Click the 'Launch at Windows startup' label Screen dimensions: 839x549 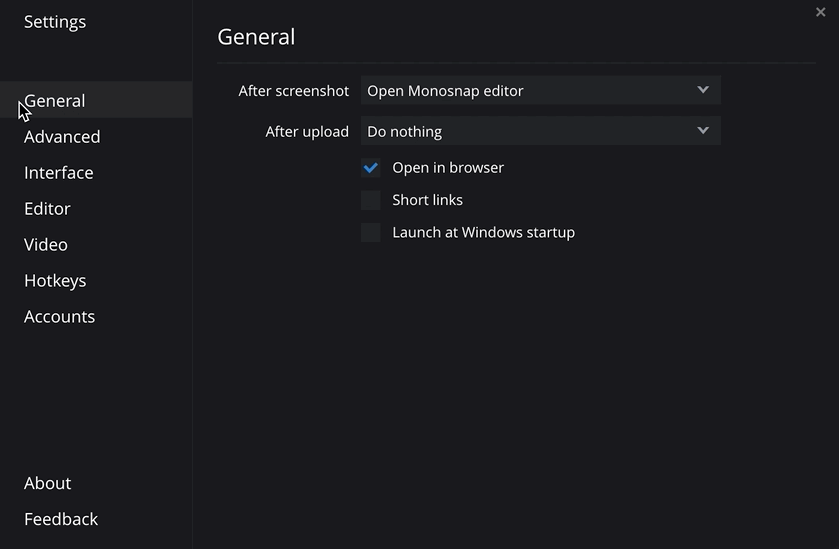point(483,233)
